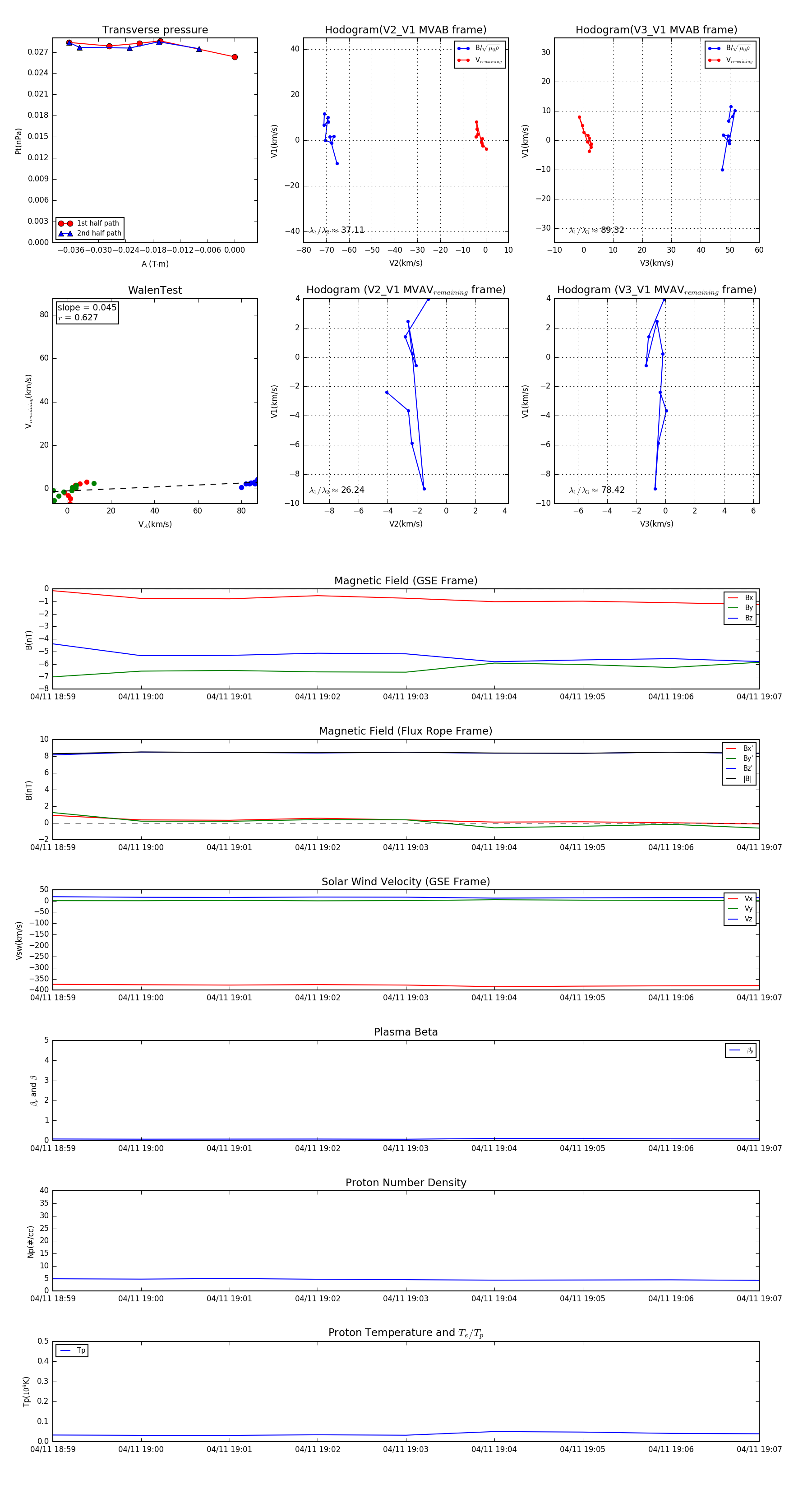Click 'Magnetic Field (Flux Rope Frame)' title
The height and width of the screenshot is (1489, 812).
(x=406, y=731)
